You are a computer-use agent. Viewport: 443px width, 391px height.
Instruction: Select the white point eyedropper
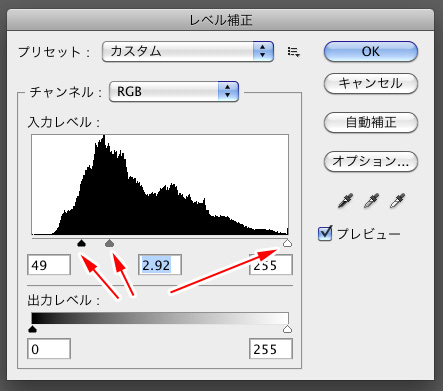397,201
